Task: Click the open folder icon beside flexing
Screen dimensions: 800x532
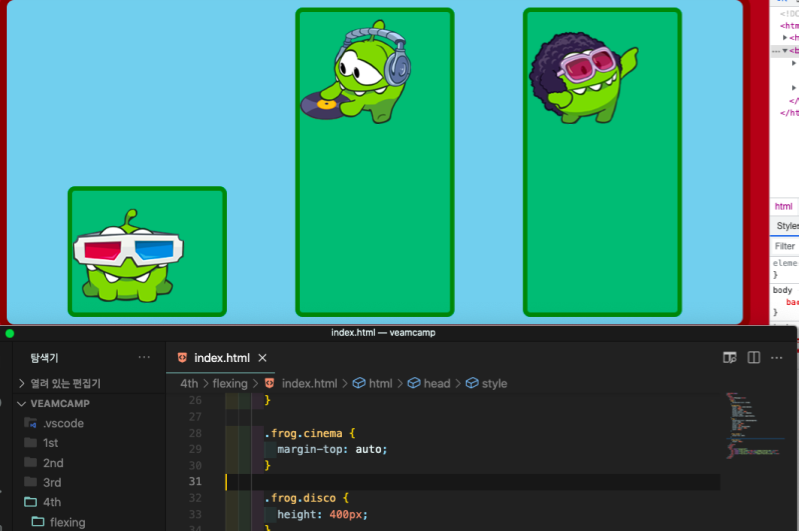Action: coord(38,521)
